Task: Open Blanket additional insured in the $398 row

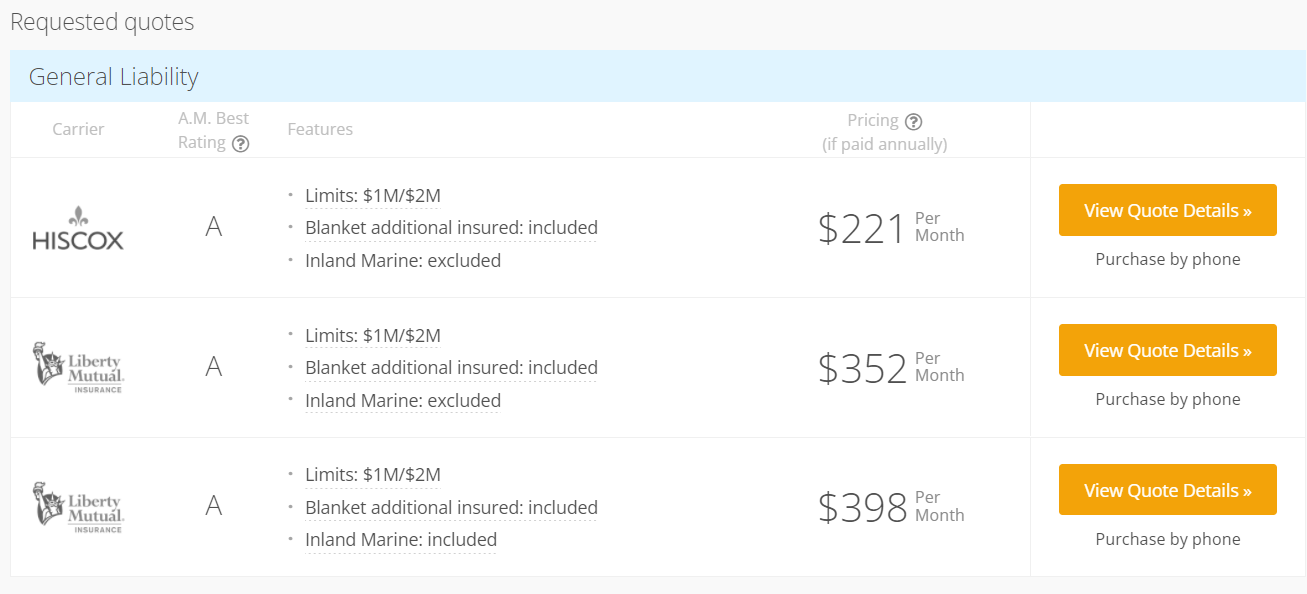Action: tap(451, 508)
